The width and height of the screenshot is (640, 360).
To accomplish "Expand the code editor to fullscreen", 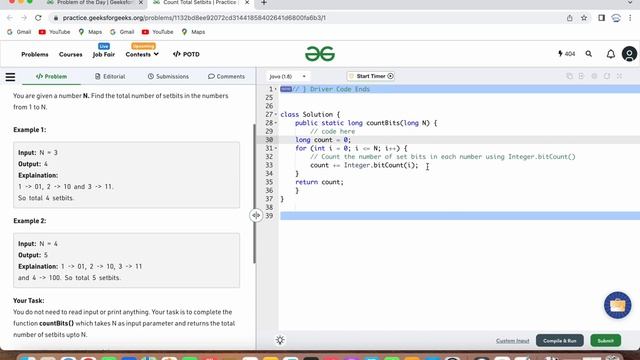I will click(619, 76).
